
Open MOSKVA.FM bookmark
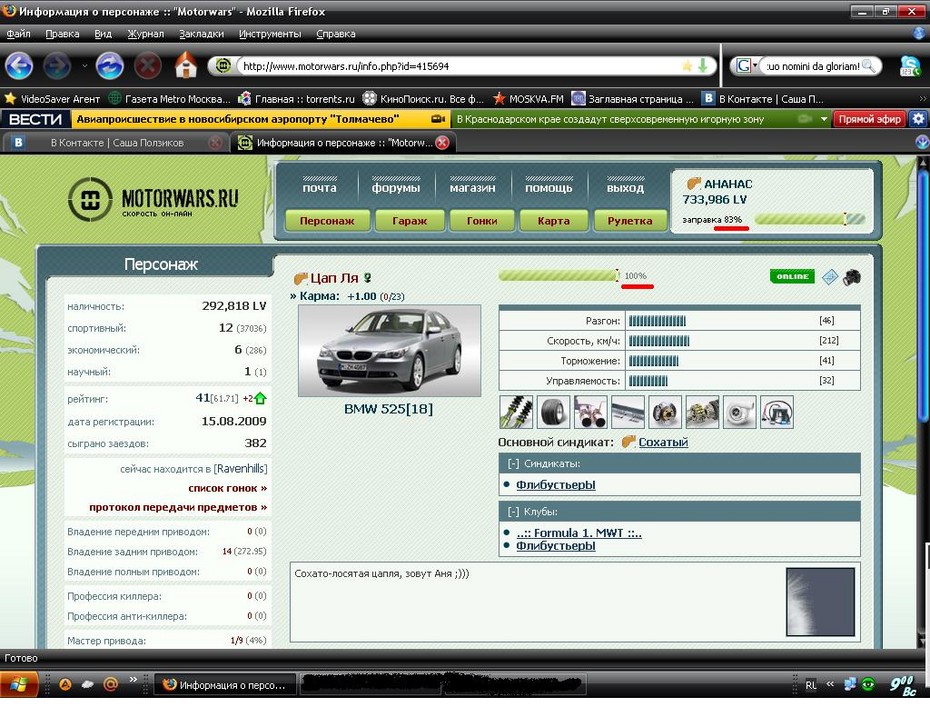click(529, 98)
